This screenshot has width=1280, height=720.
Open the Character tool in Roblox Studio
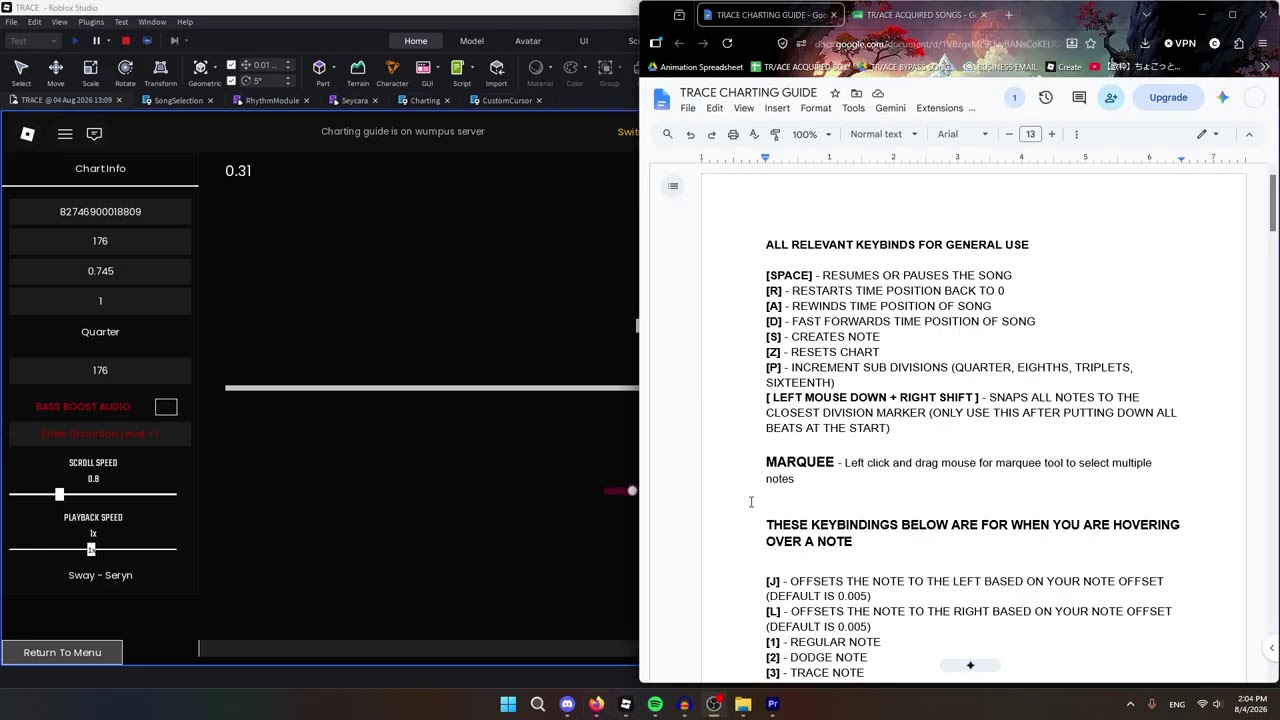pos(392,72)
